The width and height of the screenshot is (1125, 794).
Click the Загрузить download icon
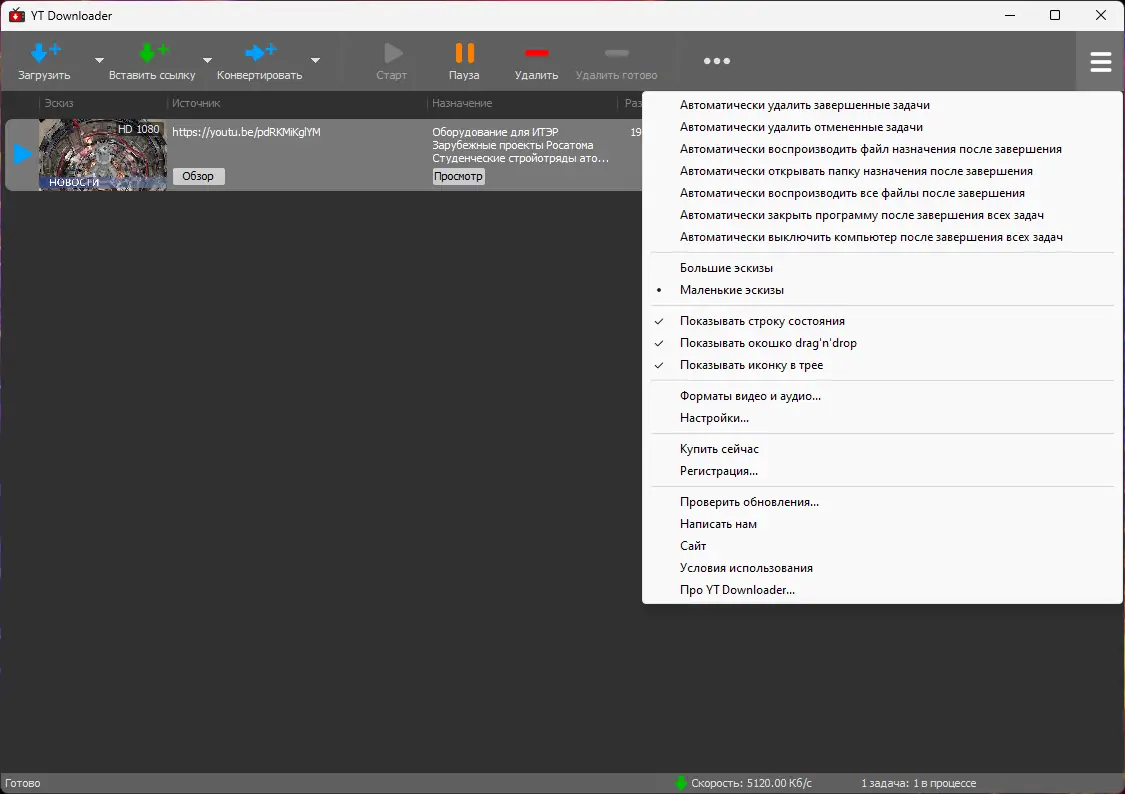(x=45, y=52)
